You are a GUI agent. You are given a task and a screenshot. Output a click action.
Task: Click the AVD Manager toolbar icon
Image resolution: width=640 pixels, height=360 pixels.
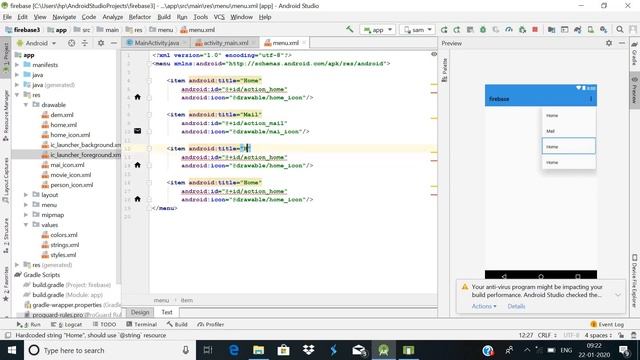[591, 30]
